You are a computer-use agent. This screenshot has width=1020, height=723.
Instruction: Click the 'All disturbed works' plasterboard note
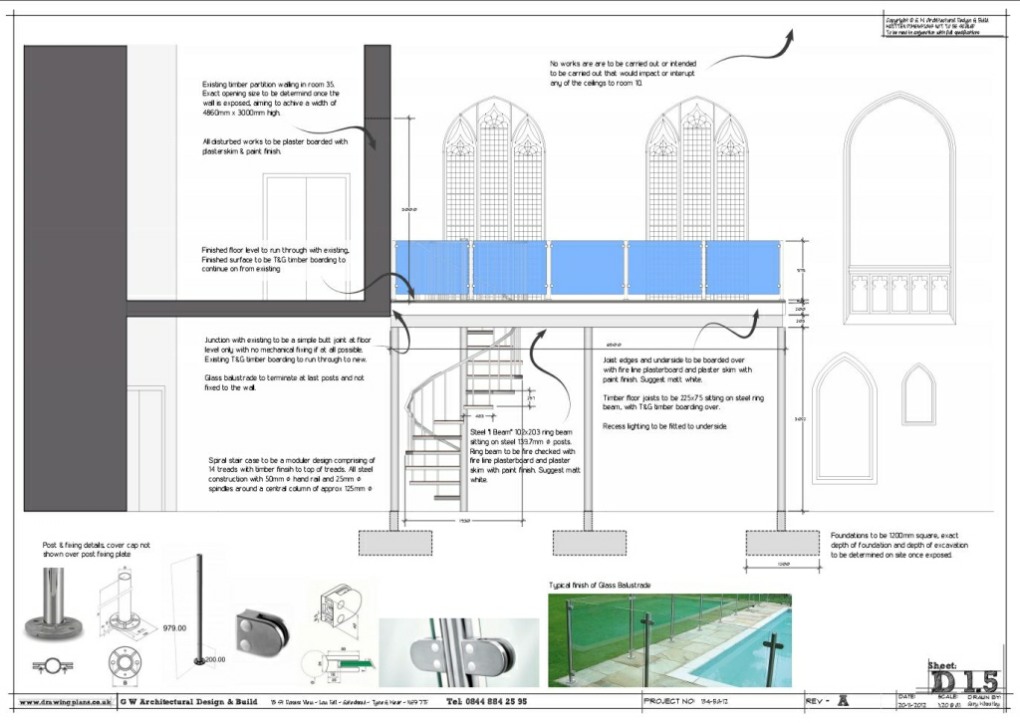click(275, 146)
